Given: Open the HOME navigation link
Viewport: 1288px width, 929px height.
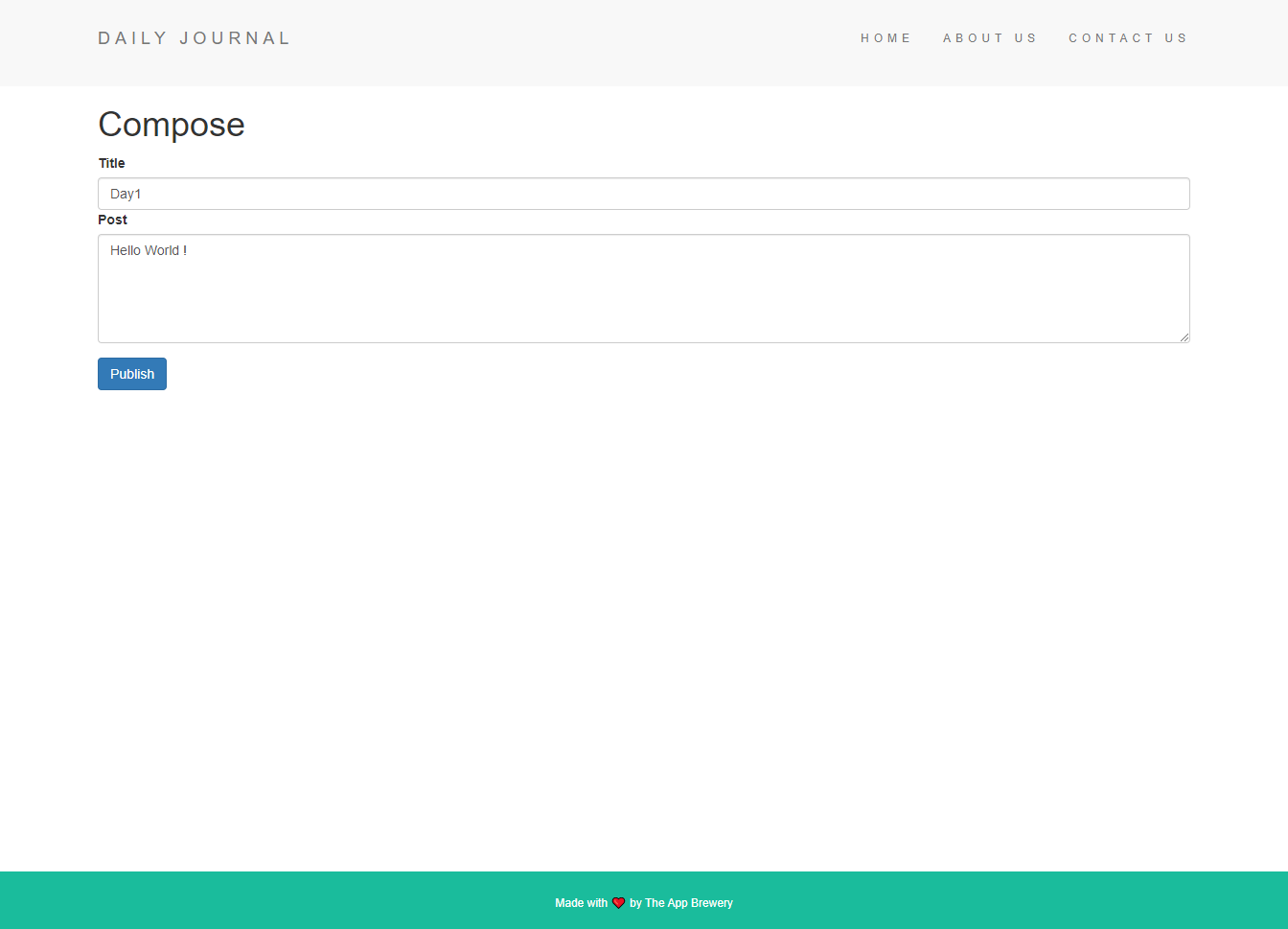Looking at the screenshot, I should point(885,37).
